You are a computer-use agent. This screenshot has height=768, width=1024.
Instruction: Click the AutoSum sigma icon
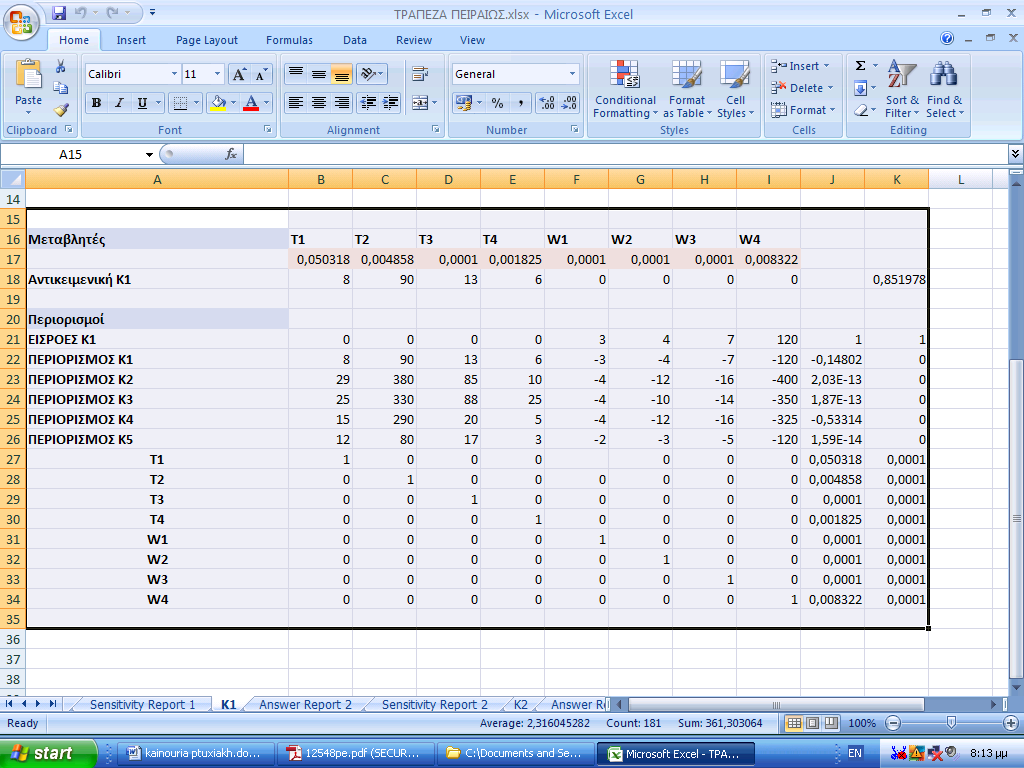(861, 66)
